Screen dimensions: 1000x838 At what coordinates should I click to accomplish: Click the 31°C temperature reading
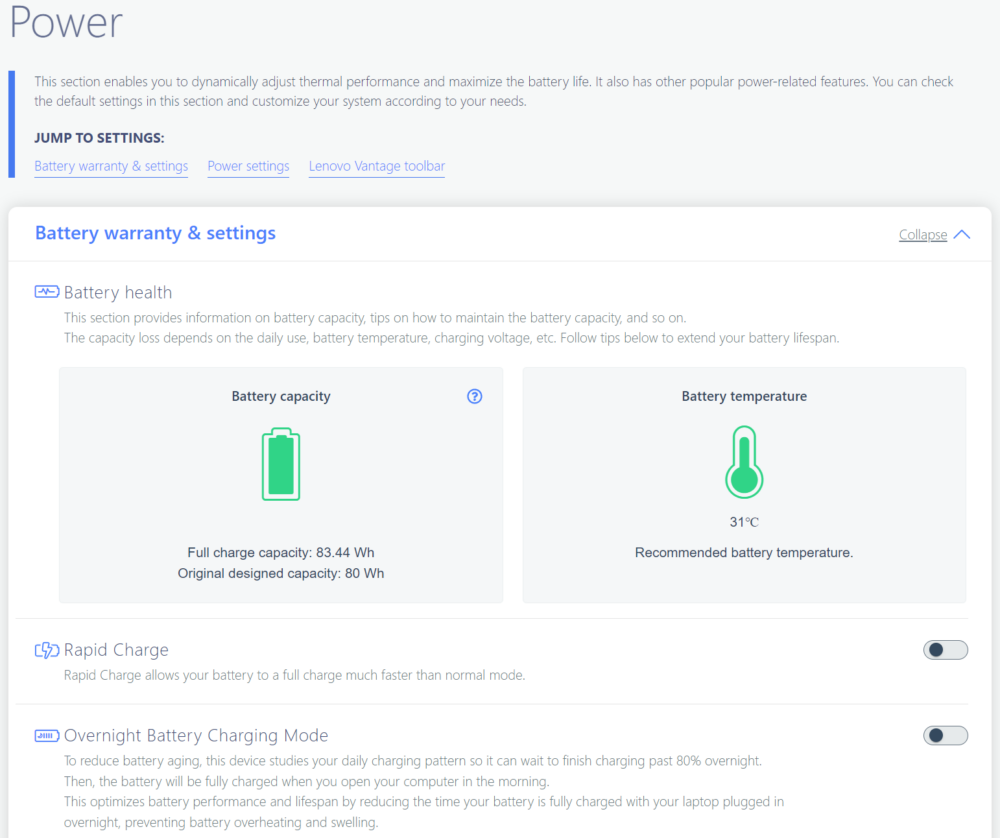click(744, 522)
